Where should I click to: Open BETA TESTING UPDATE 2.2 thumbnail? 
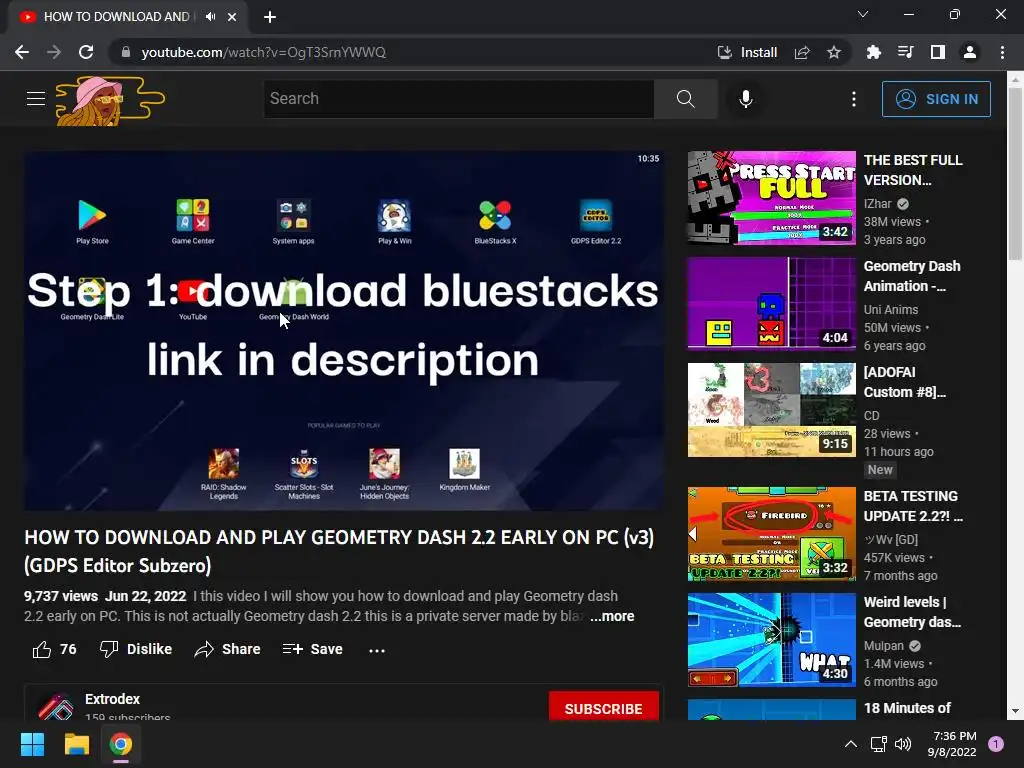coord(771,534)
